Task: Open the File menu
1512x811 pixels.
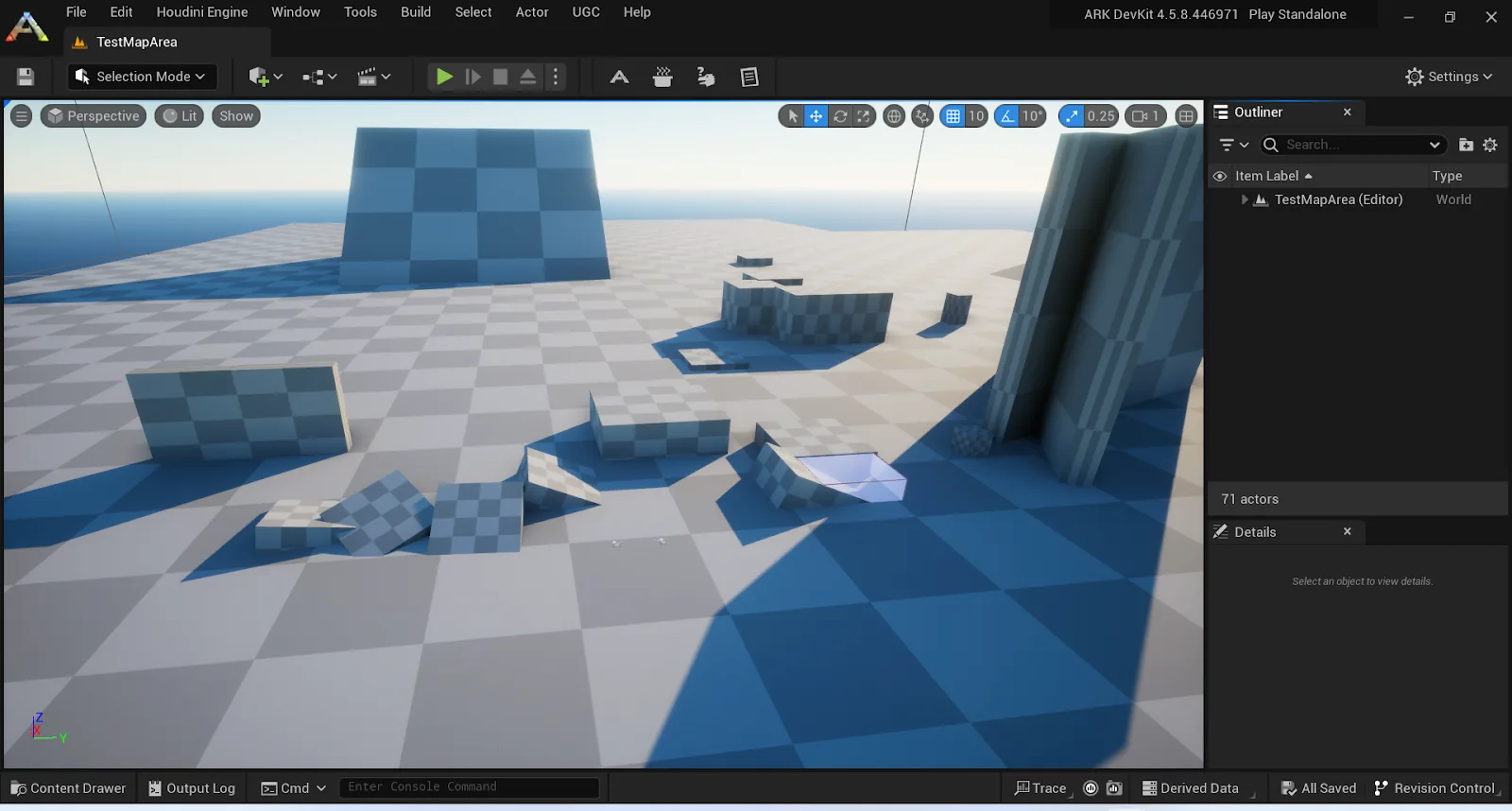Action: tap(77, 12)
